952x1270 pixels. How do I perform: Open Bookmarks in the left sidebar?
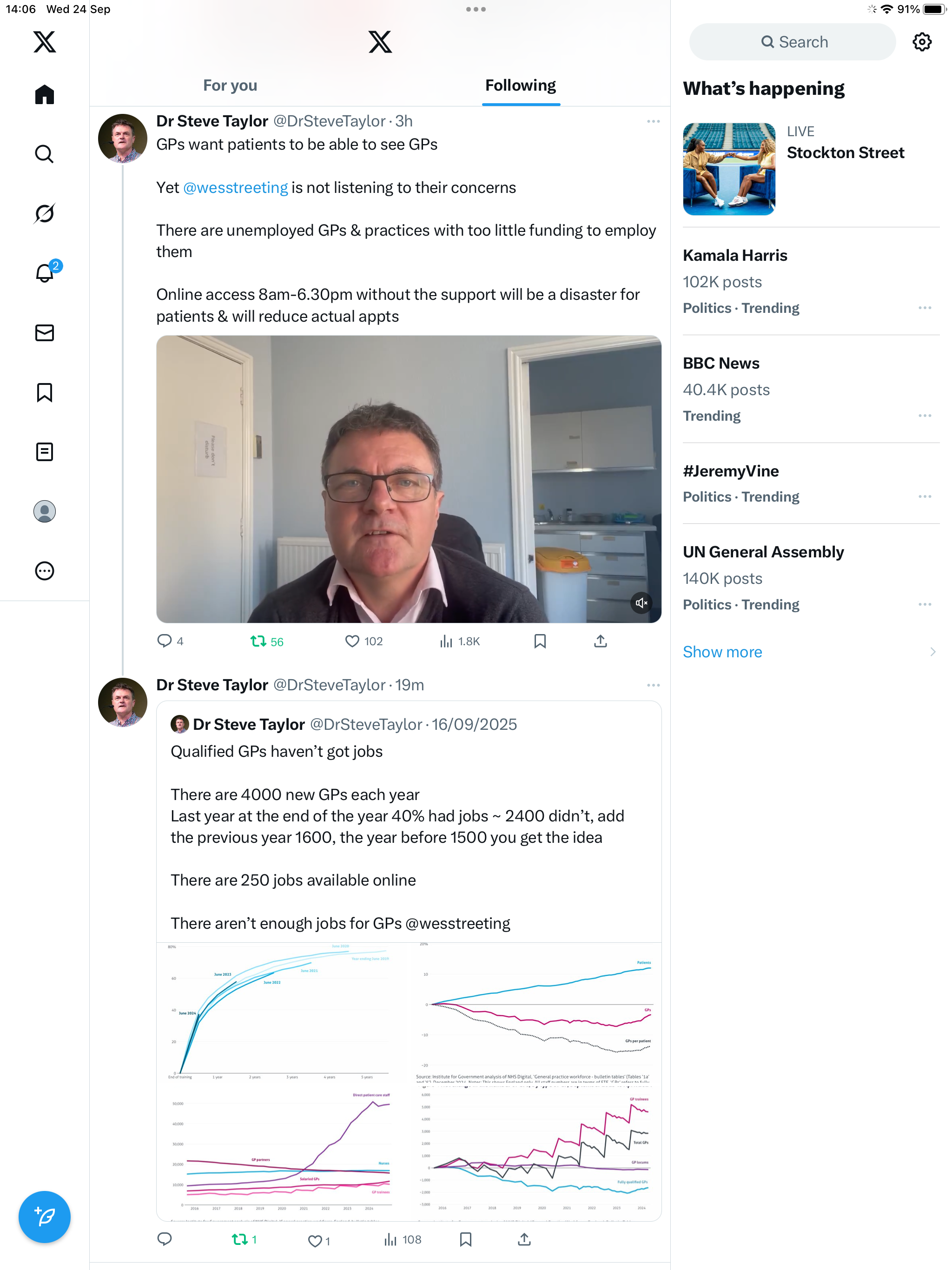coord(44,393)
